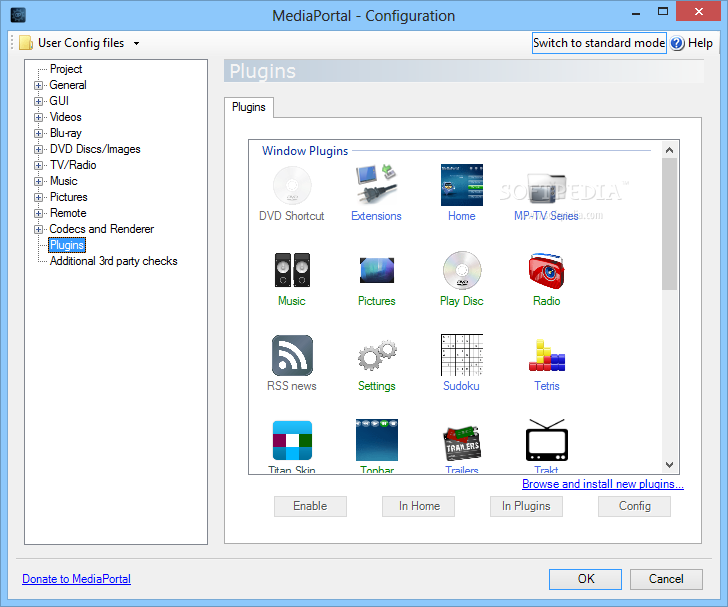Click the Radio plugin label
728x607 pixels.
(x=546, y=301)
